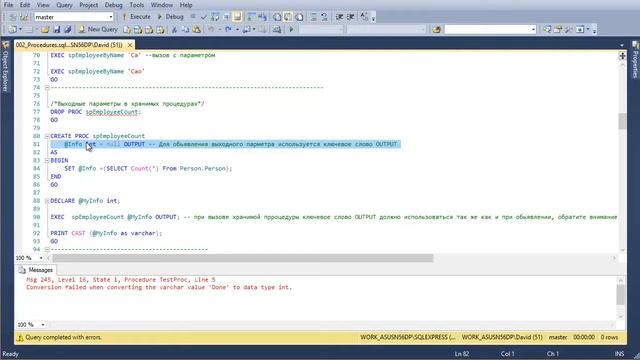Viewport: 640px width, 360px height.
Task: Select the 002_Procedures.sql document tab
Action: pyautogui.click(x=69, y=45)
